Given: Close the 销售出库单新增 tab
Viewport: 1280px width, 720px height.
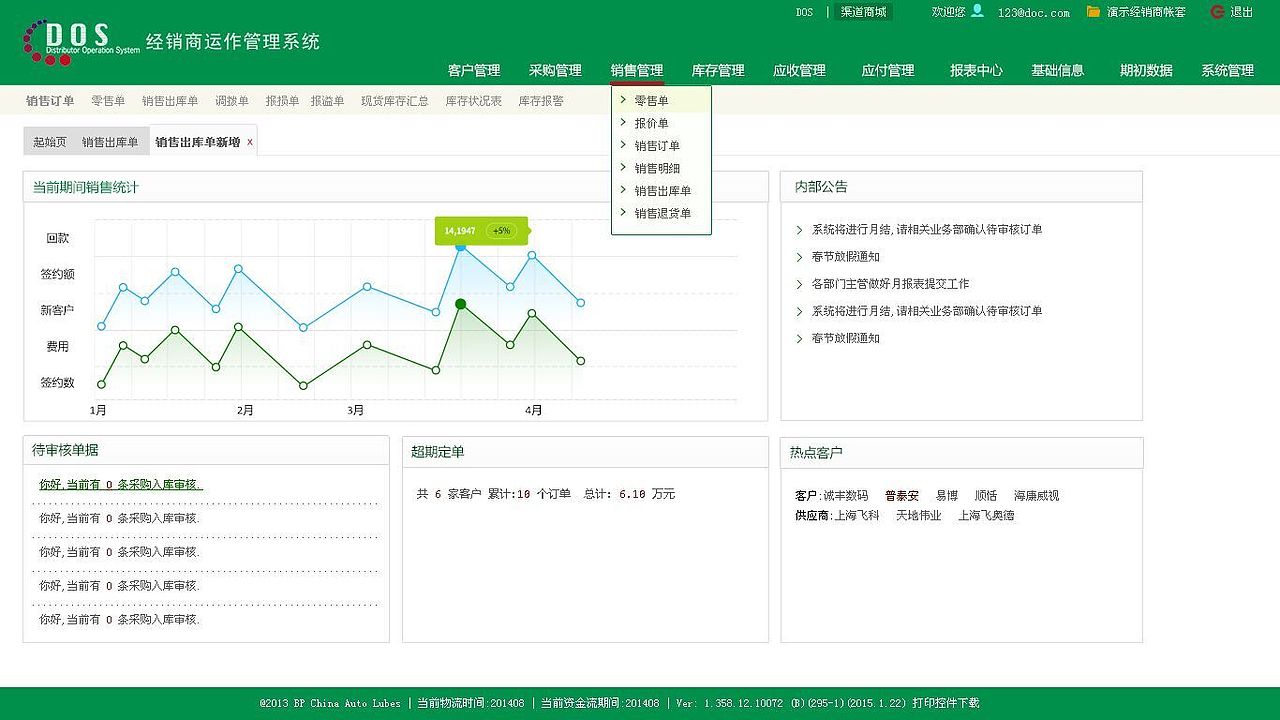Looking at the screenshot, I should pyautogui.click(x=250, y=140).
